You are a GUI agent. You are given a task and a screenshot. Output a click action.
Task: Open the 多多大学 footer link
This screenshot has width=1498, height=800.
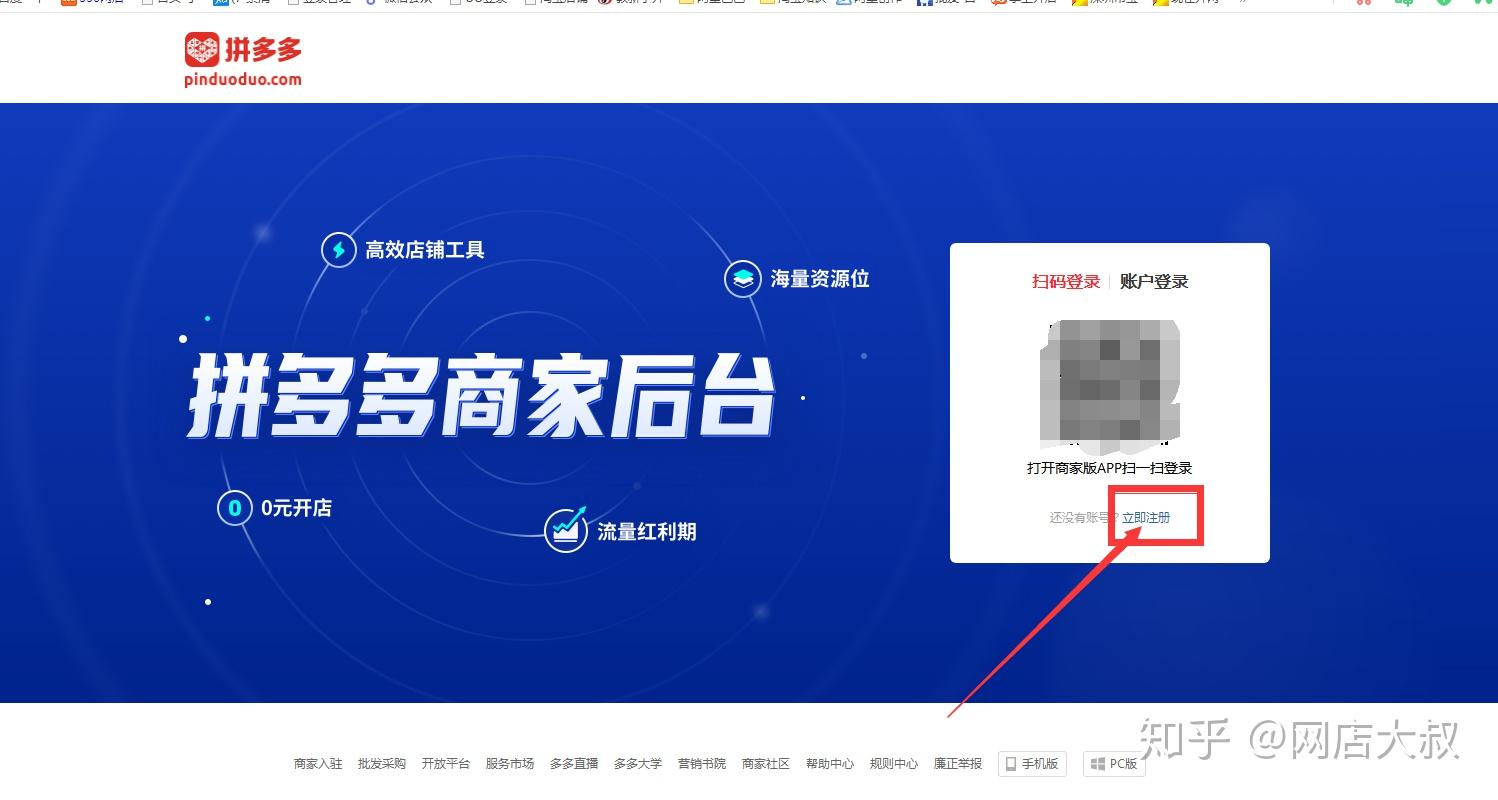tap(638, 764)
